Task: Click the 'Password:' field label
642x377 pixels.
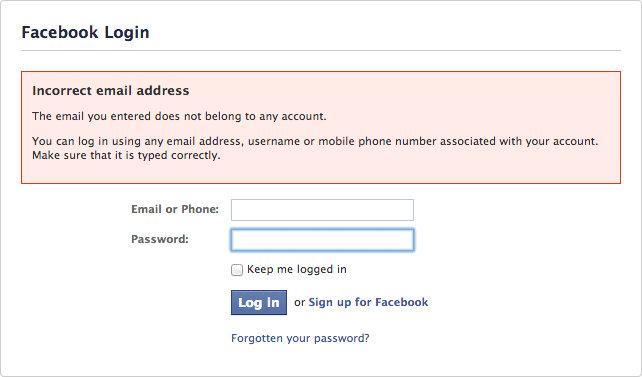Action: pyautogui.click(x=160, y=239)
